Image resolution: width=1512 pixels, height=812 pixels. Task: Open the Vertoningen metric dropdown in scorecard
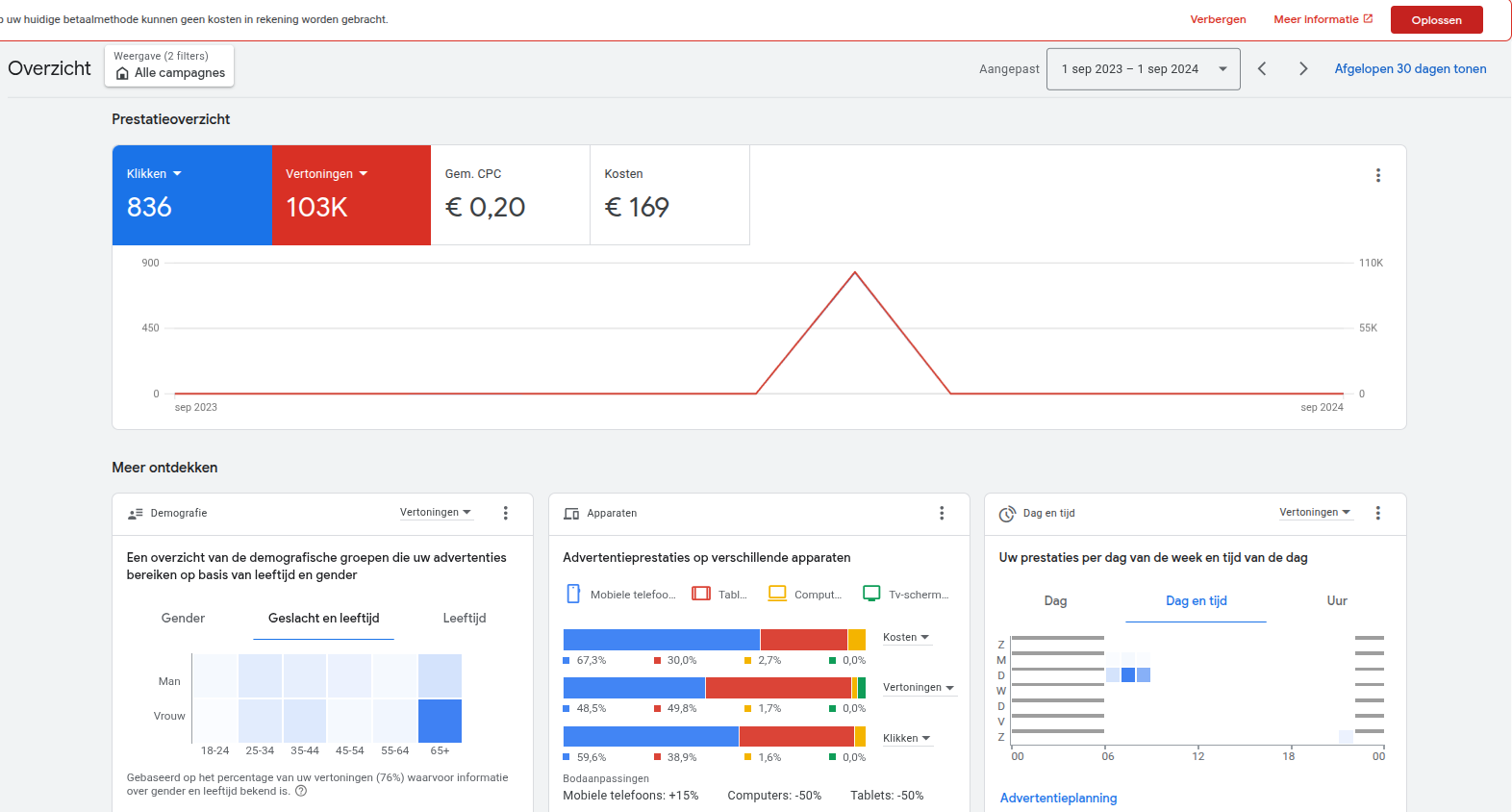point(326,174)
